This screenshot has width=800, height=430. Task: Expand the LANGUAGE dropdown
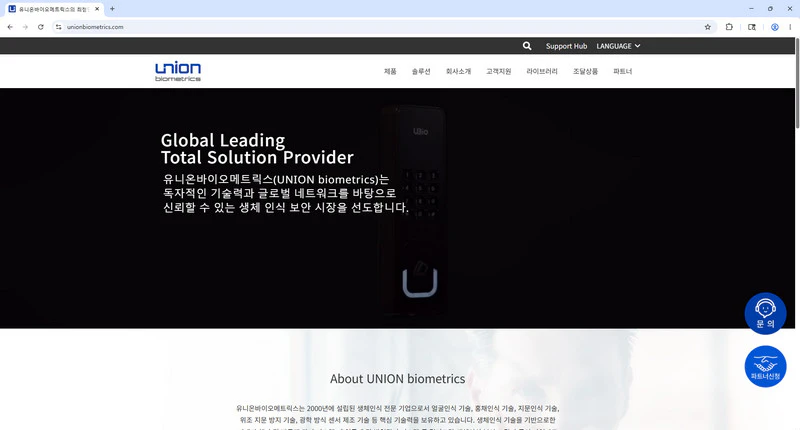tap(618, 46)
